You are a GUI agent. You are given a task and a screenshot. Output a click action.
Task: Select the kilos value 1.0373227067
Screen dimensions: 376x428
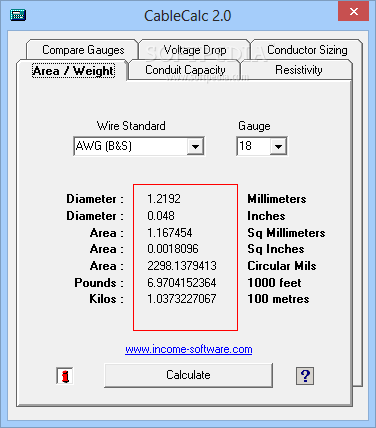pos(182,299)
